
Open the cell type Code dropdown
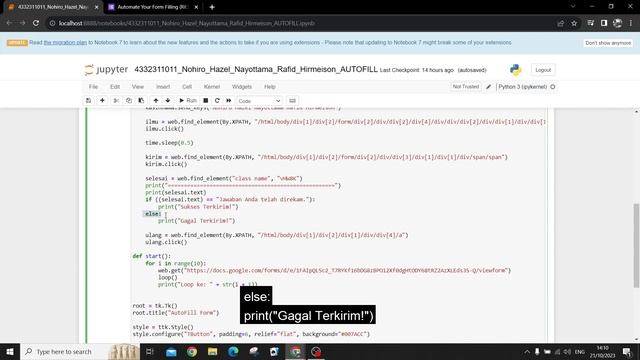[259, 101]
